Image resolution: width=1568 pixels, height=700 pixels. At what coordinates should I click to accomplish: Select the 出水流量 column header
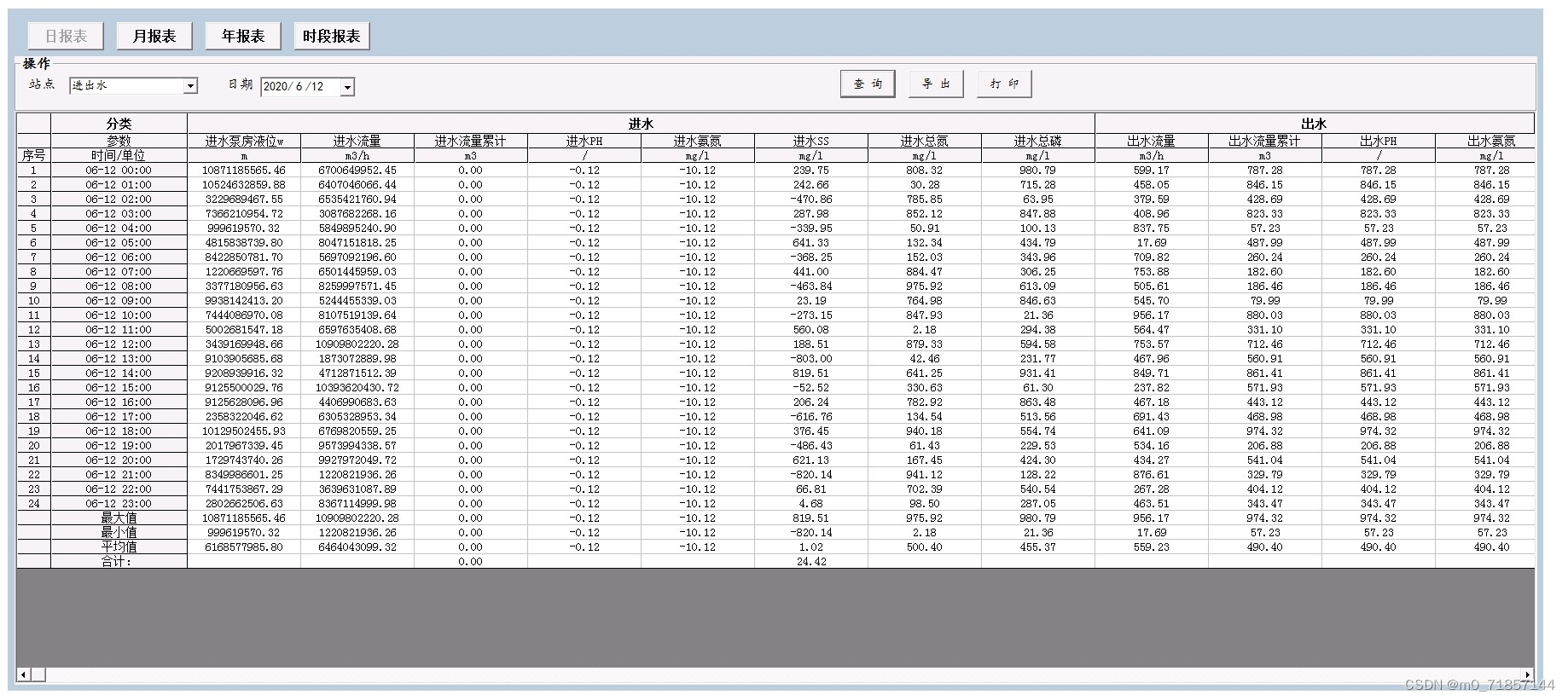point(1152,141)
